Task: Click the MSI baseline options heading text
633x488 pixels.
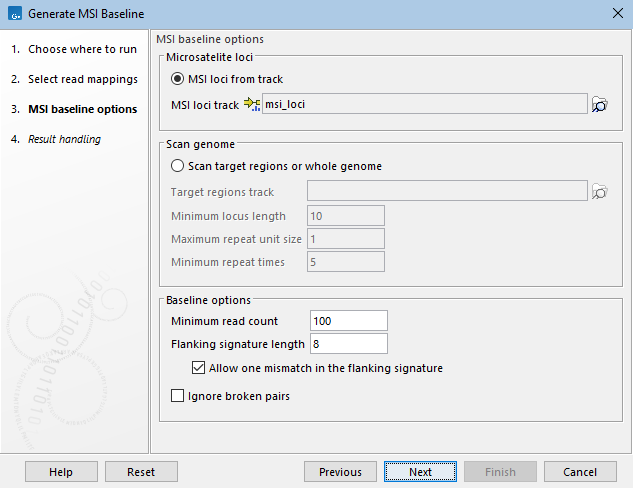Action: click(210, 39)
